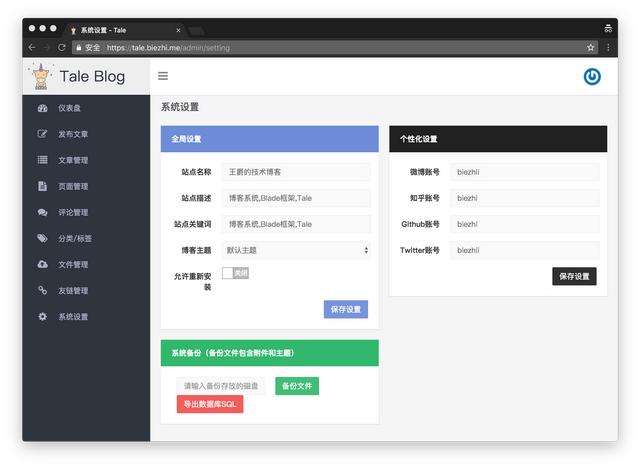The width and height of the screenshot is (640, 468).
Task: Open 仪表盘 menu item
Action: [69, 108]
